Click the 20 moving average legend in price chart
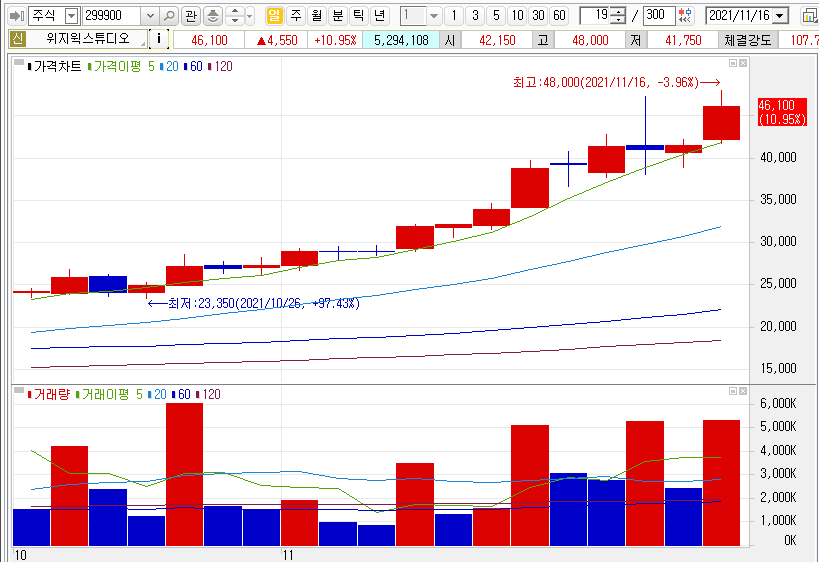Image resolution: width=819 pixels, height=562 pixels. point(169,67)
